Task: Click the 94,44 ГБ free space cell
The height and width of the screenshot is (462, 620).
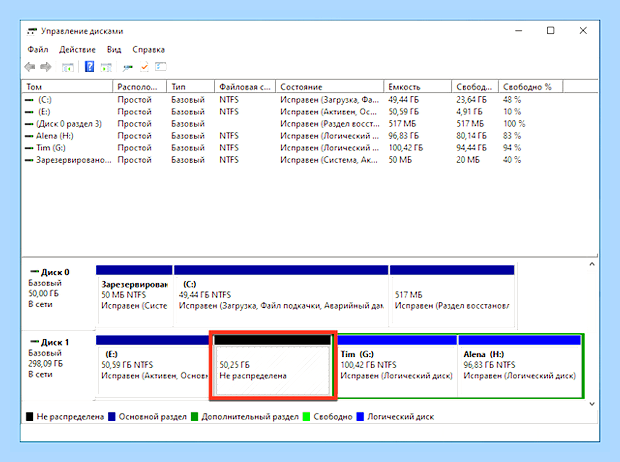Action: point(471,148)
